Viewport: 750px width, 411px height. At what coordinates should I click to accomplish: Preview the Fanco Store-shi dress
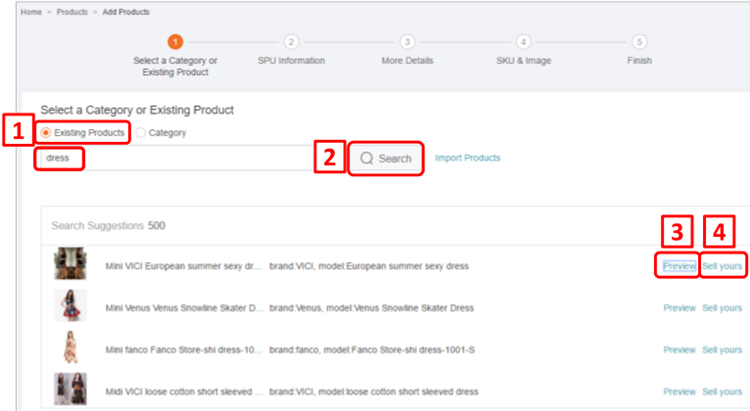click(x=679, y=350)
